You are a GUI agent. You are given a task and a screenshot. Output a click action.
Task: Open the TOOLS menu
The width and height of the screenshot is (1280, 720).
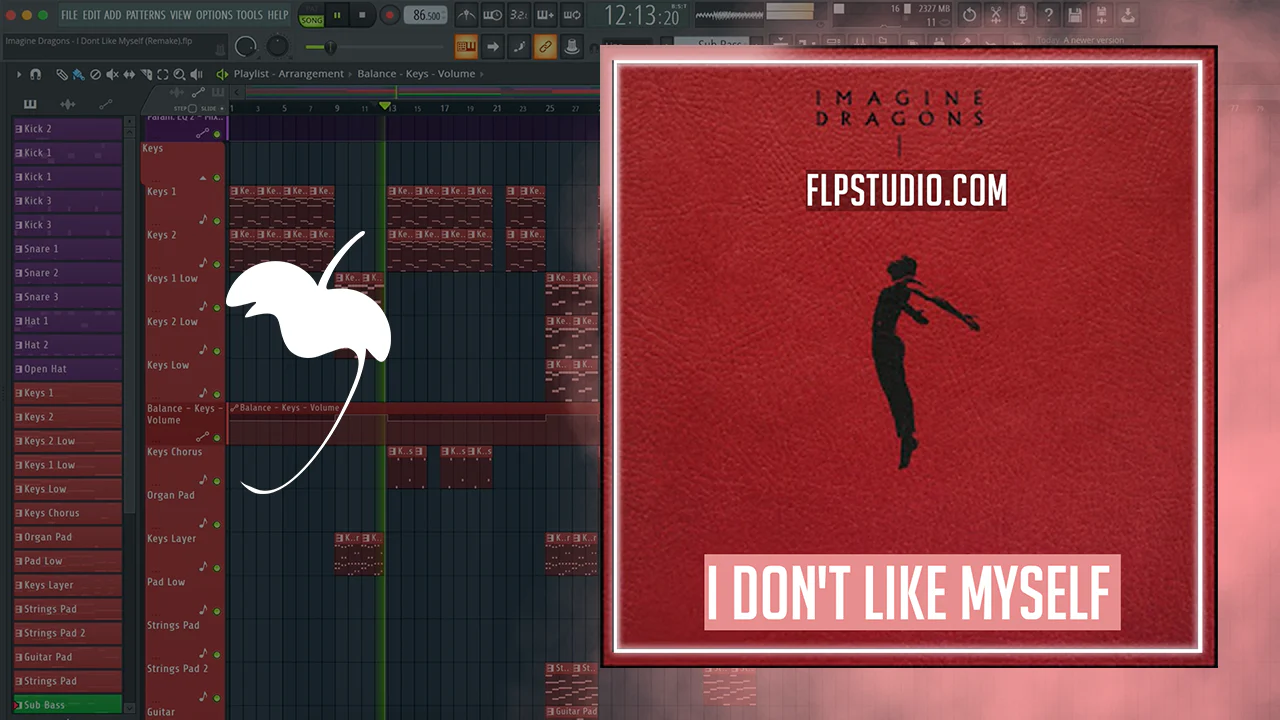pyautogui.click(x=250, y=15)
